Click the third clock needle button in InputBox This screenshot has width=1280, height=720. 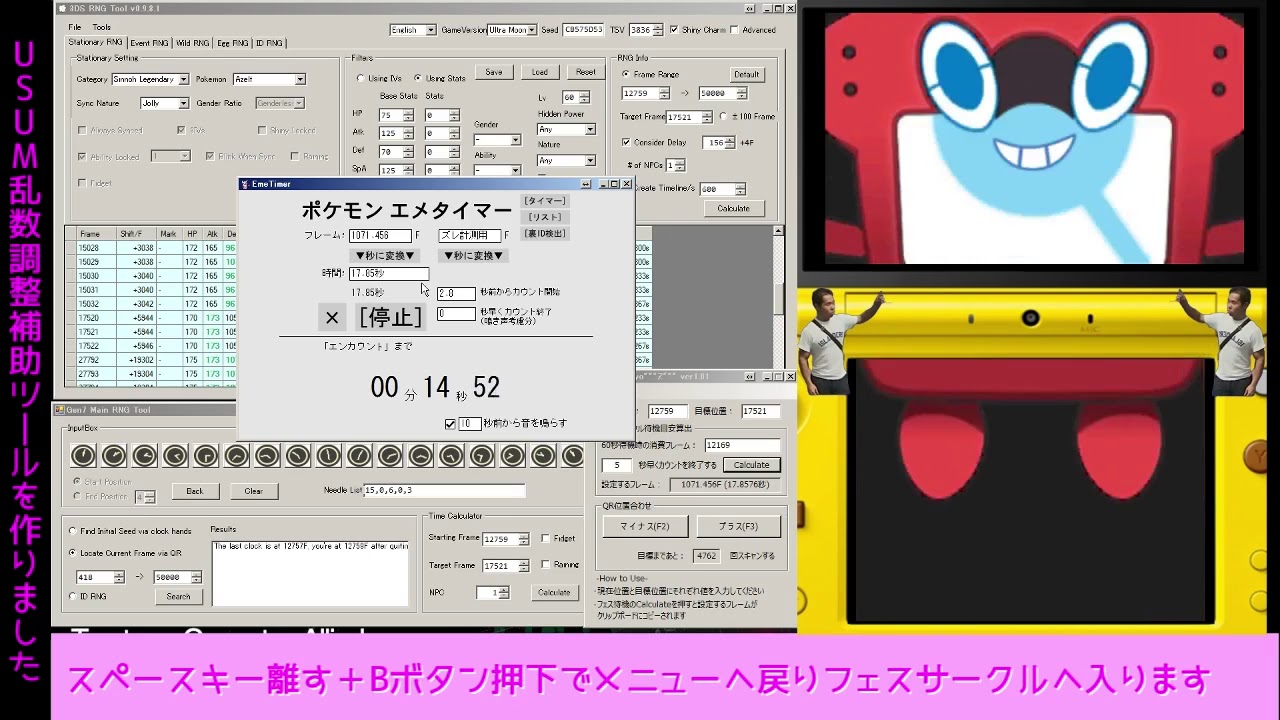point(145,456)
